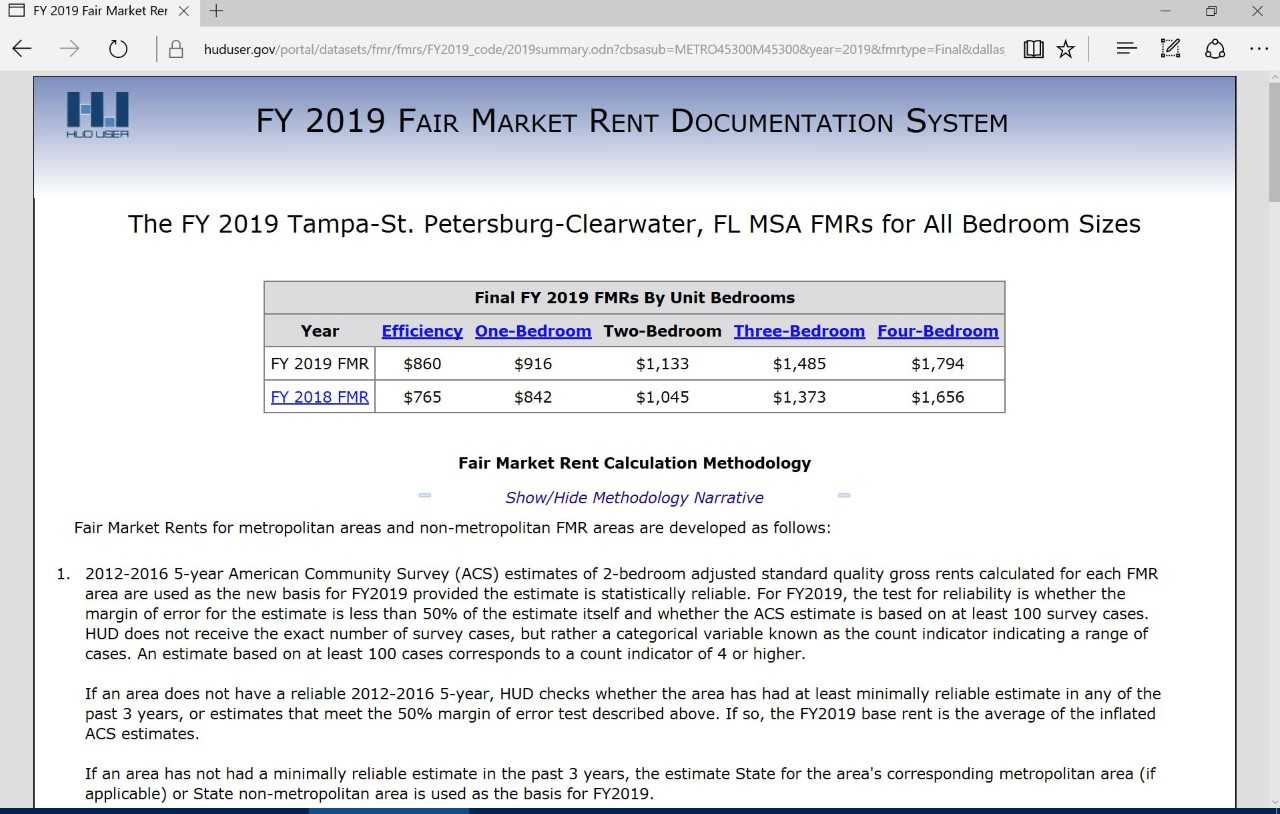The image size is (1280, 814).
Task: Close the FY 2019 Fair Market Rent tab
Action: pos(183,11)
